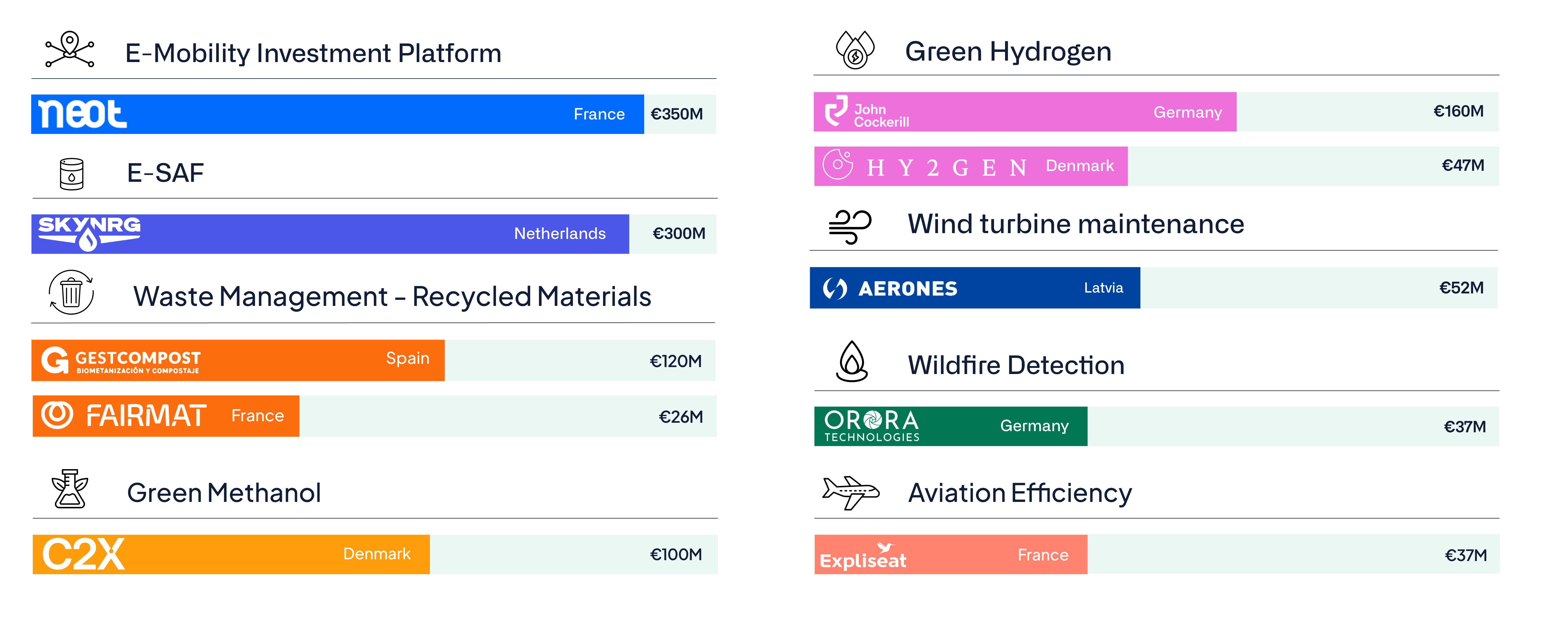Click the Germany label on the Orora bar

tap(1034, 427)
